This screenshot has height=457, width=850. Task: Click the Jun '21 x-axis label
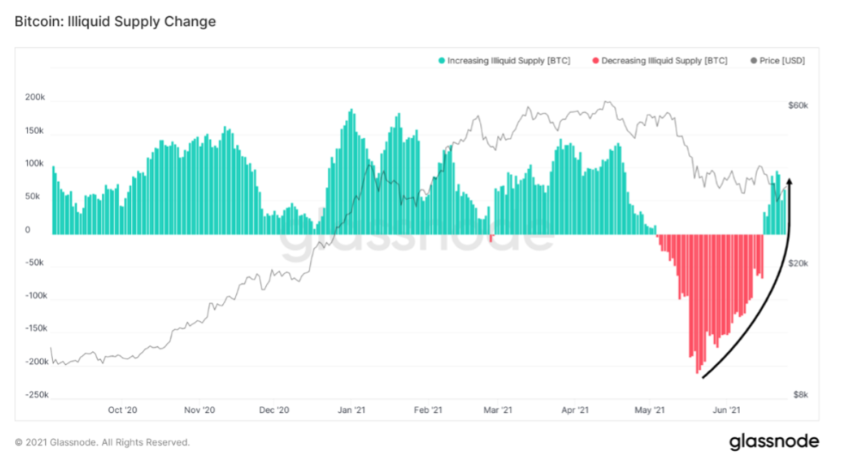coord(726,410)
